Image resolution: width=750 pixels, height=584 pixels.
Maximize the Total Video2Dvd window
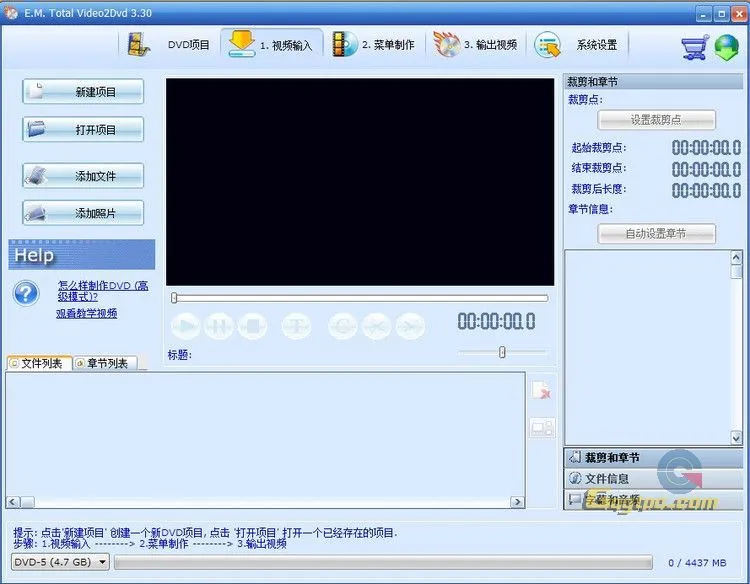coord(721,14)
